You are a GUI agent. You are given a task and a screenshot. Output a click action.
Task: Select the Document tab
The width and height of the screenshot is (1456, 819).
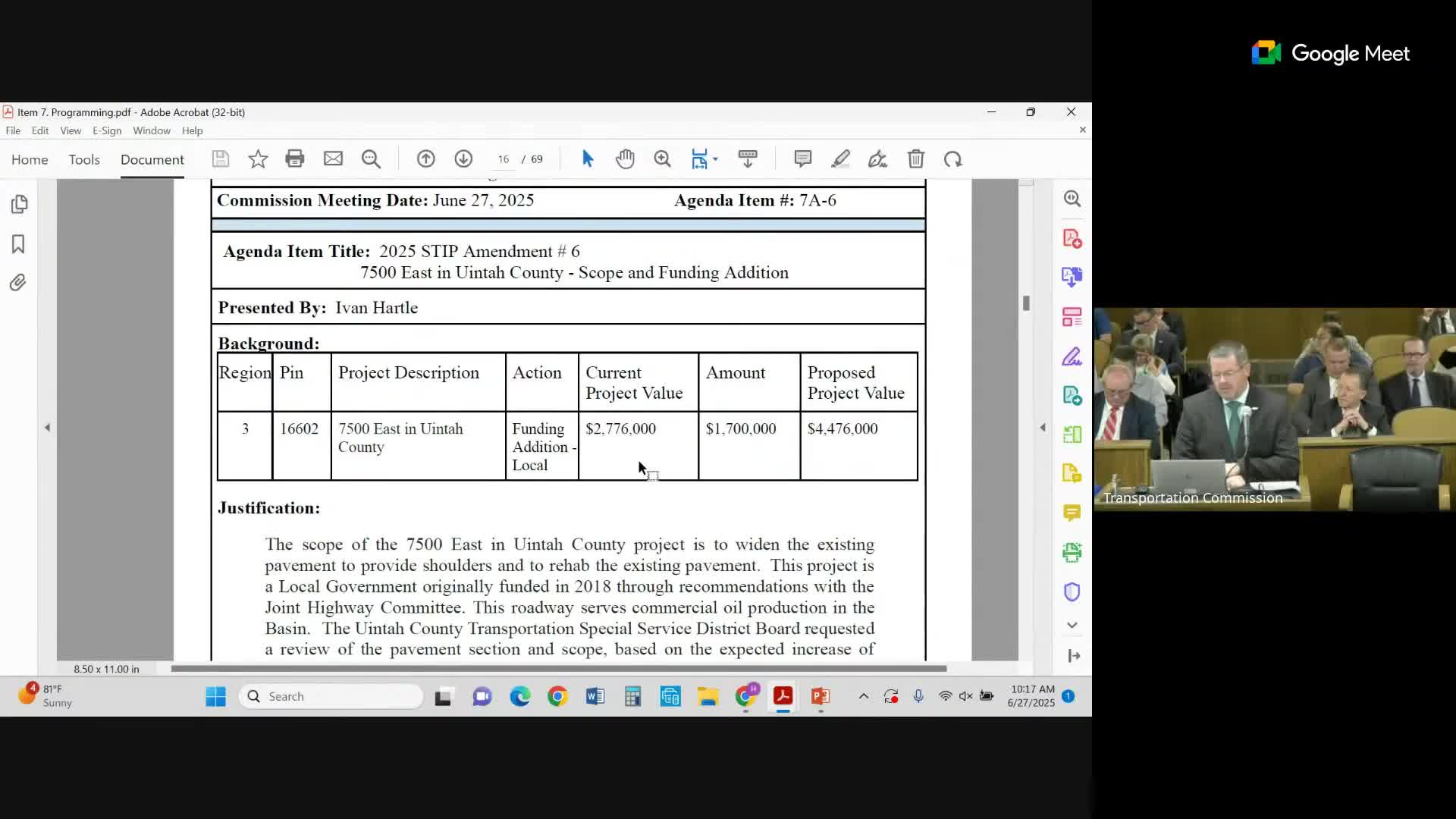pyautogui.click(x=152, y=159)
